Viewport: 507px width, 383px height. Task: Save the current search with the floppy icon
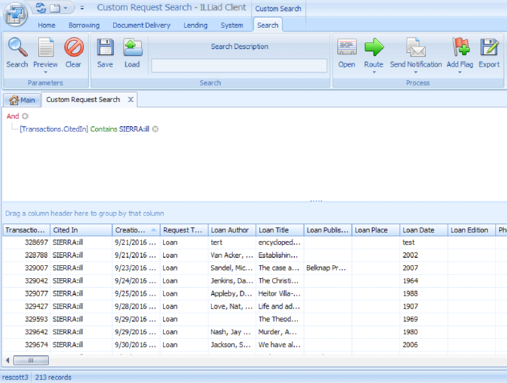pos(105,47)
